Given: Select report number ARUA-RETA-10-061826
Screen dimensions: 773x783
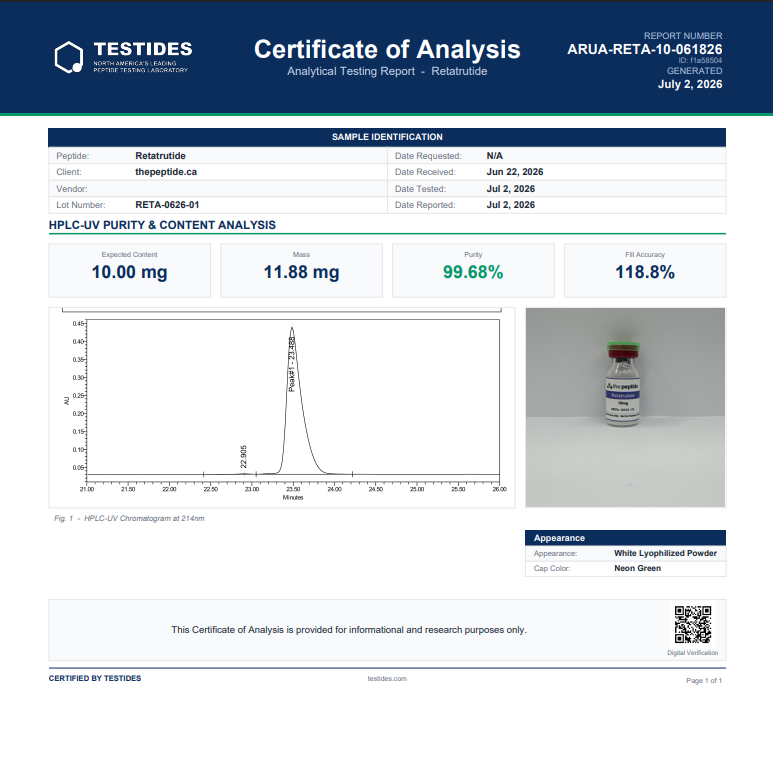Looking at the screenshot, I should pos(645,49).
